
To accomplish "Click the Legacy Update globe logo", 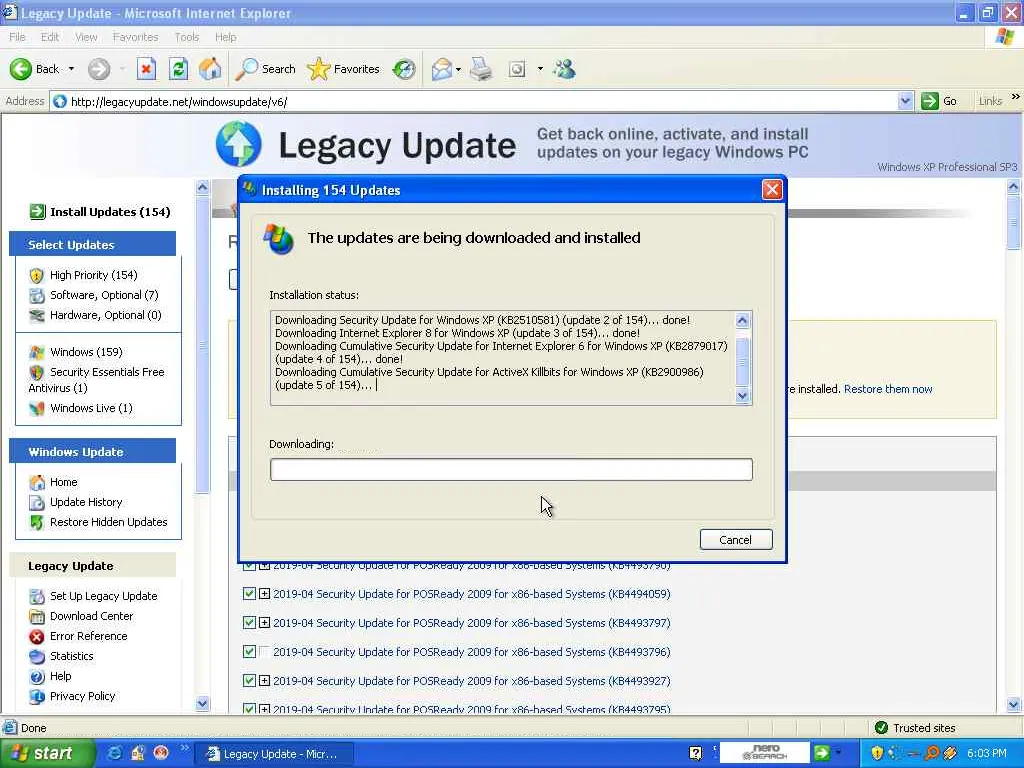I will coord(238,144).
